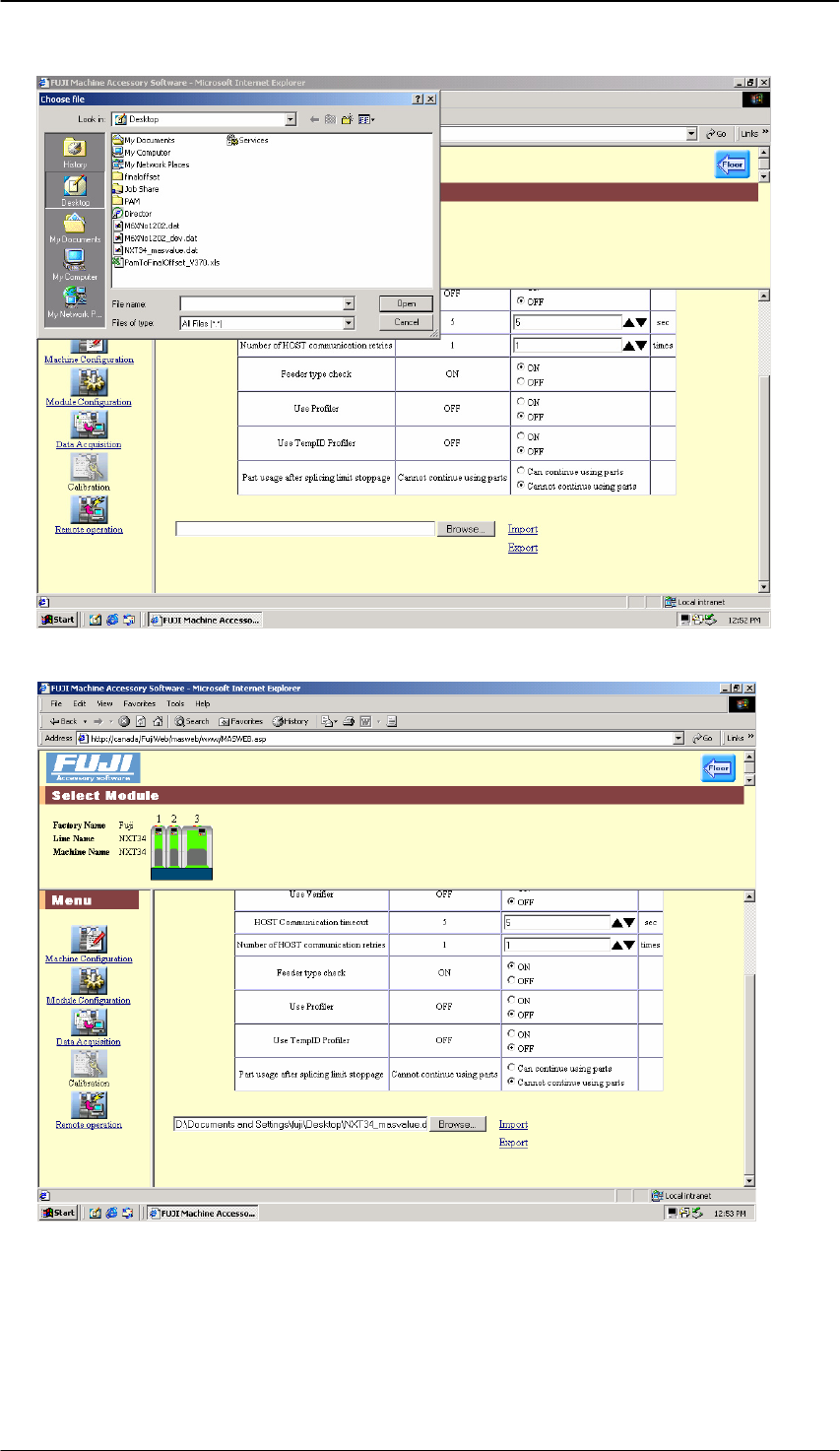
Task: Set Use Profiler OFF behind Choose file dialog
Action: click(521, 417)
